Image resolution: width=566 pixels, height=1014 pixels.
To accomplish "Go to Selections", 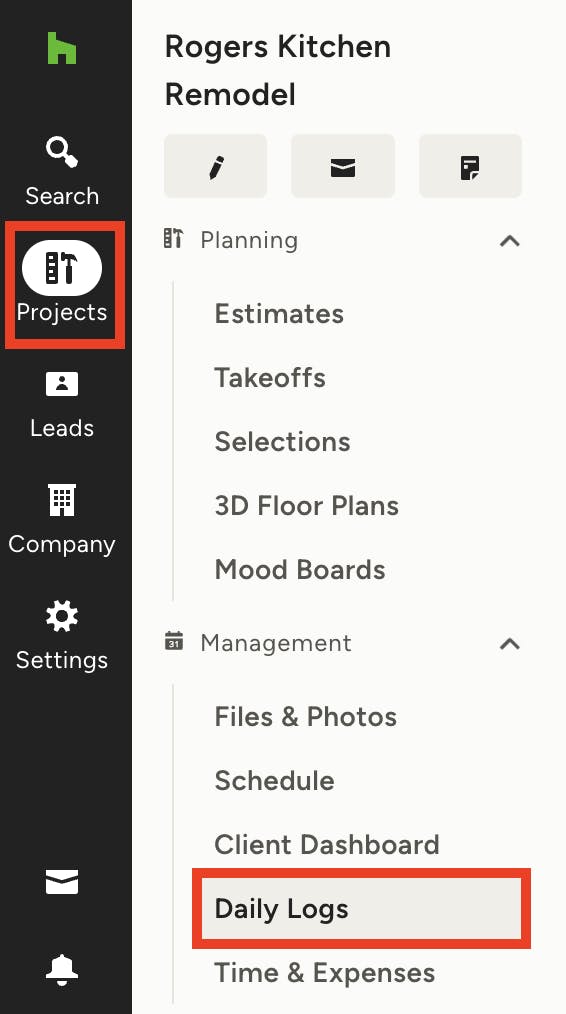I will click(x=282, y=442).
